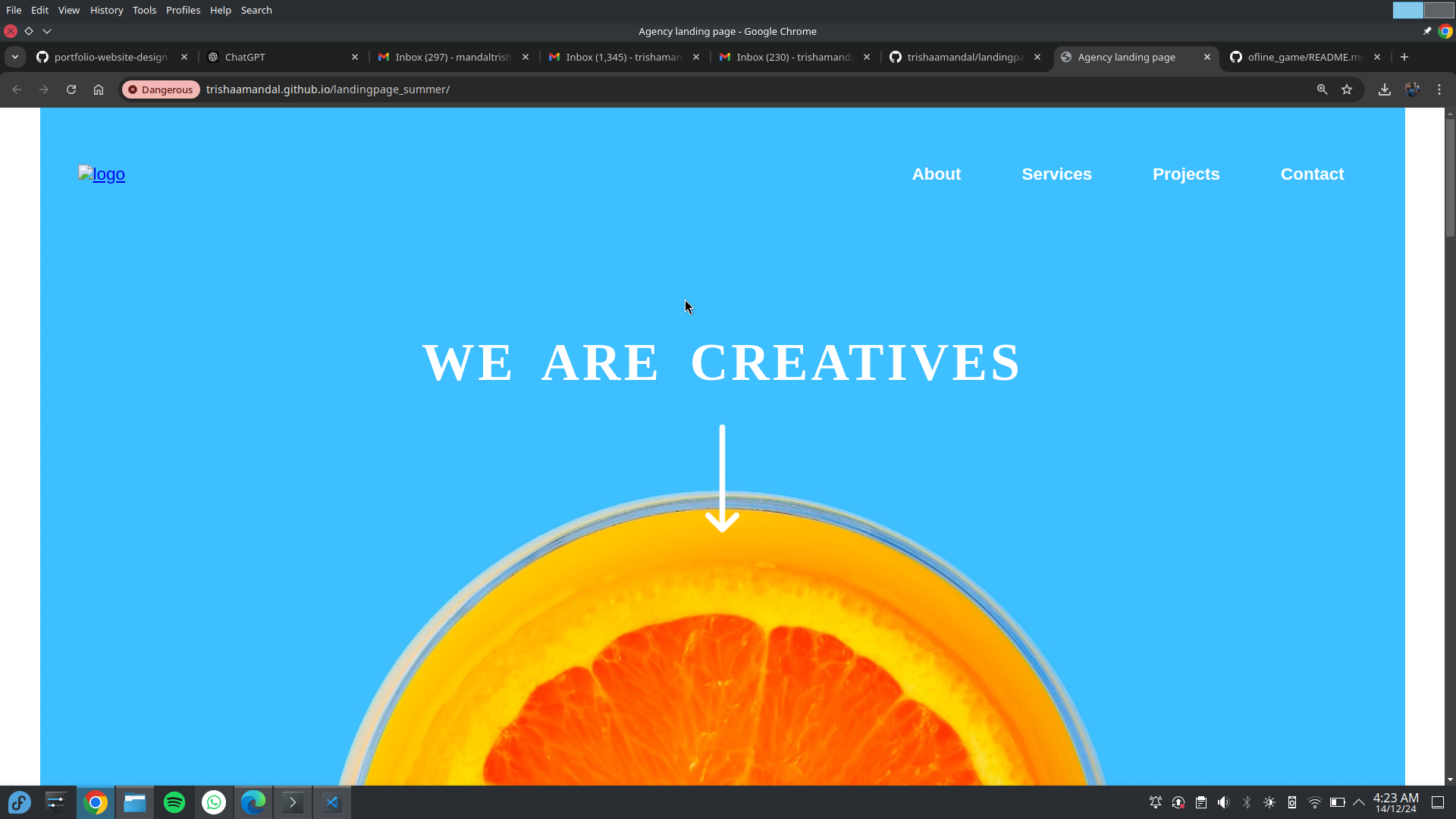Open the zoom magnifier icon in address bar
1456x819 pixels.
(1322, 89)
